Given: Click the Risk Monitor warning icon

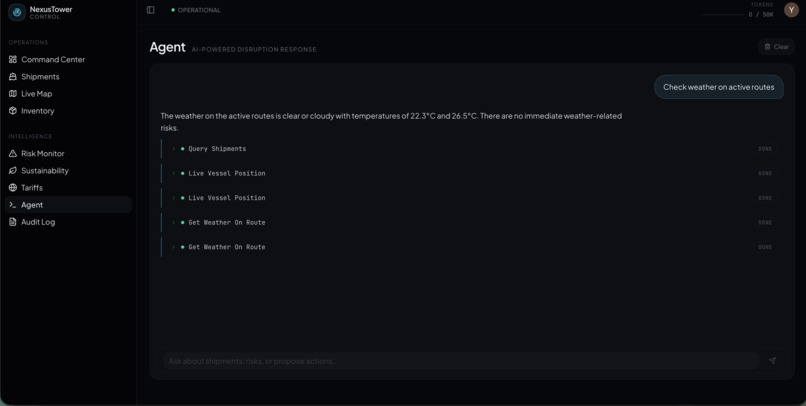Looking at the screenshot, I should coord(13,153).
